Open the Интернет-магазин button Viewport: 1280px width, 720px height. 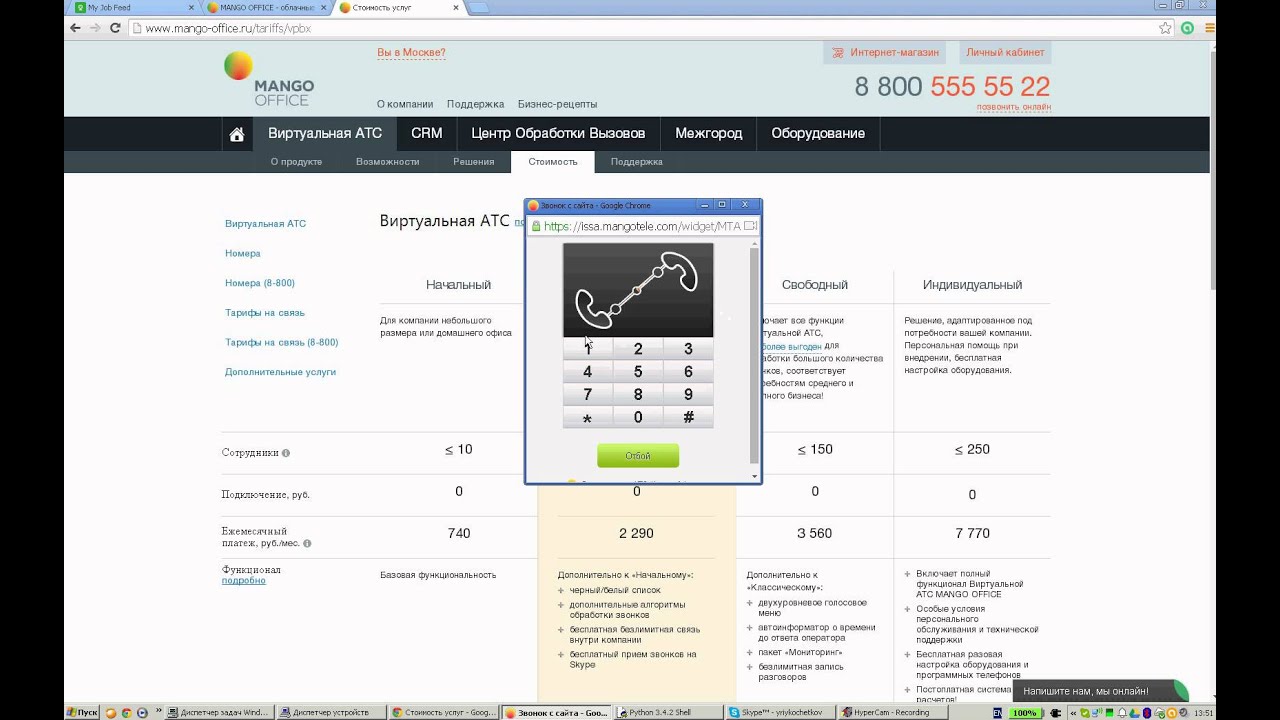pos(886,52)
